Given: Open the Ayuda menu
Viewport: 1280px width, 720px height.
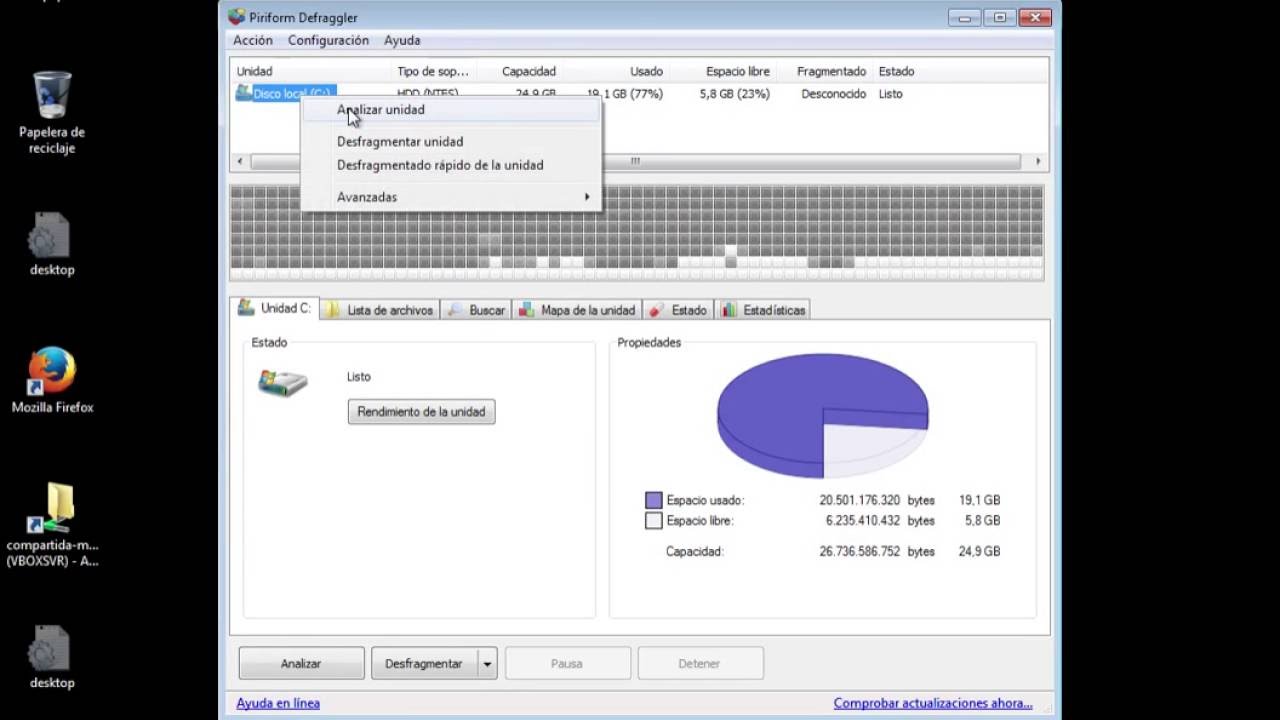Looking at the screenshot, I should pyautogui.click(x=402, y=40).
